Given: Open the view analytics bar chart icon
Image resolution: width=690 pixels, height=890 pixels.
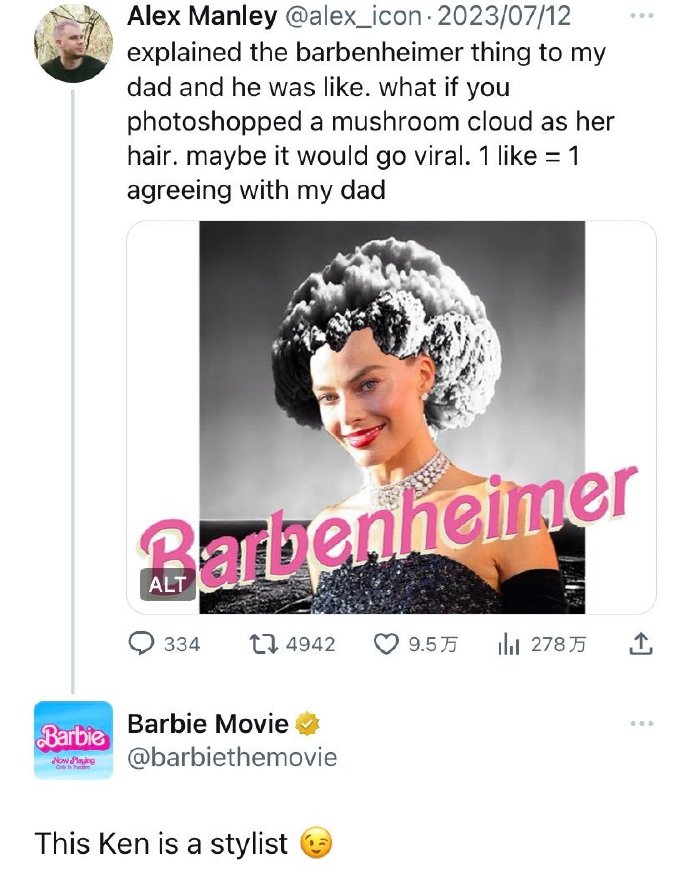Looking at the screenshot, I should 510,644.
